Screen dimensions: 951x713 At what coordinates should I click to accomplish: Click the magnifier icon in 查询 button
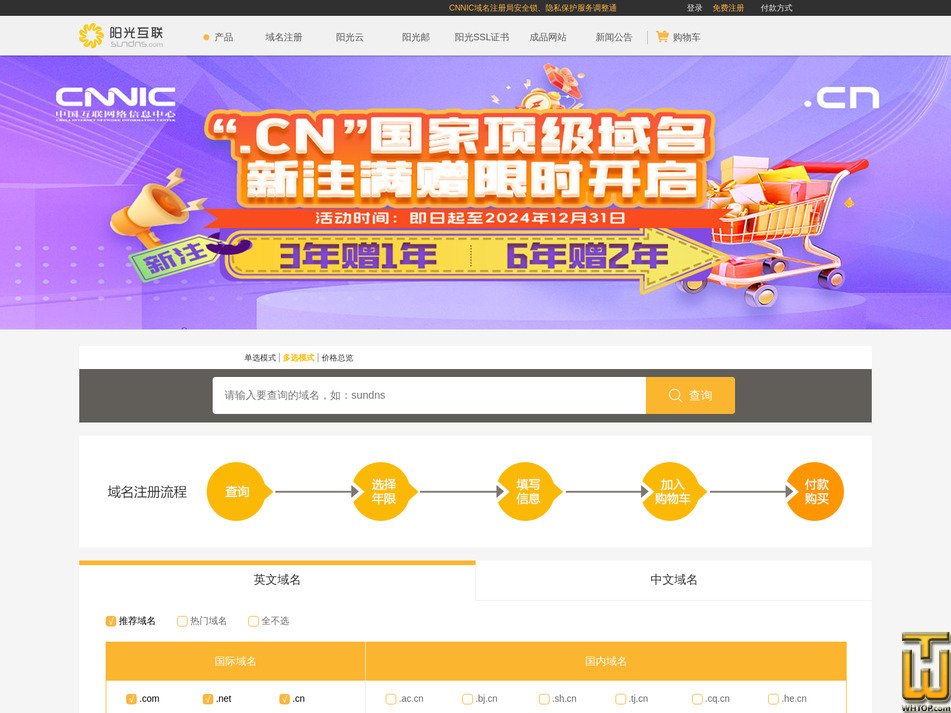click(x=675, y=395)
